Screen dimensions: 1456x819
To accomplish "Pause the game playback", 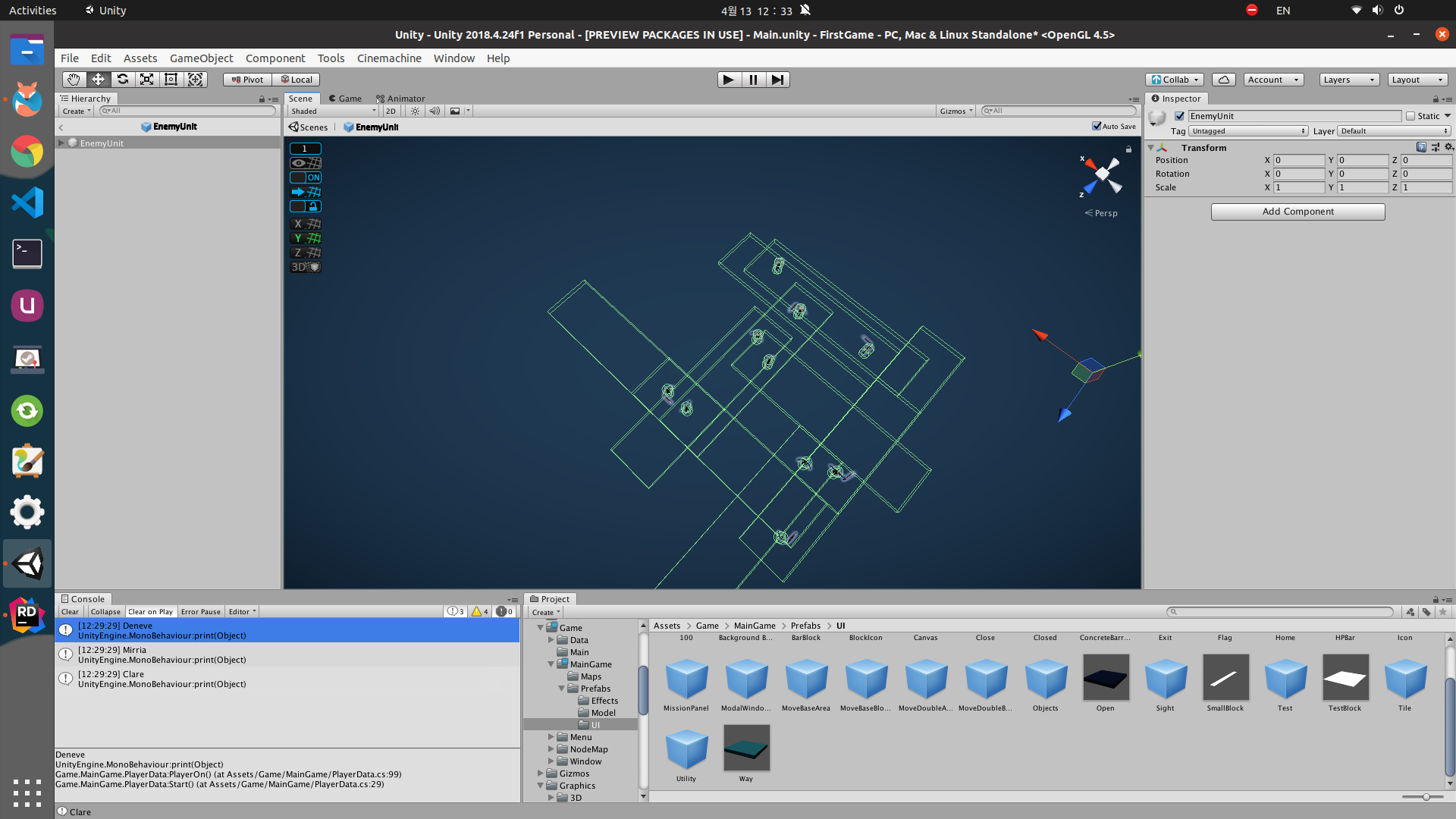I will coord(753,80).
